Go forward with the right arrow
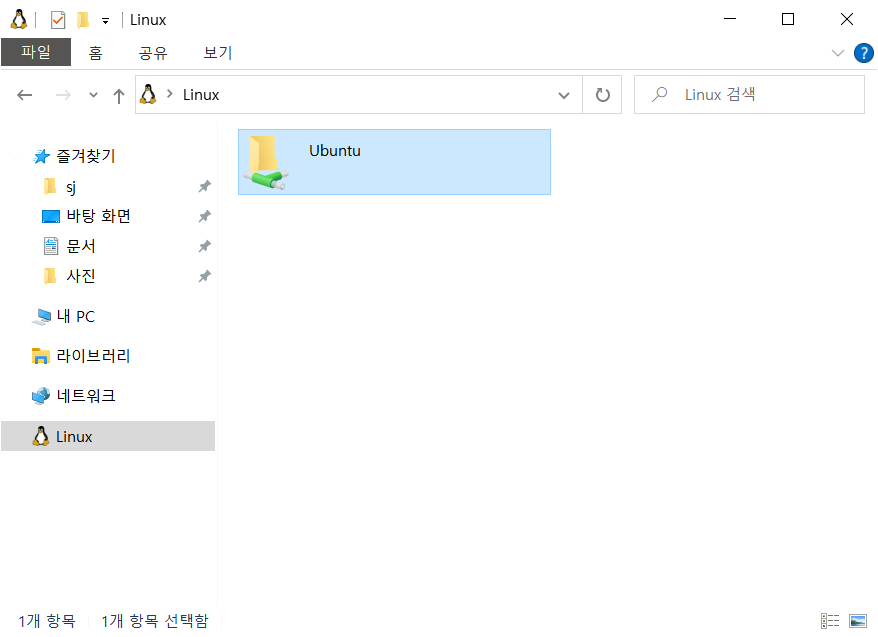The width and height of the screenshot is (878, 637). coord(63,95)
